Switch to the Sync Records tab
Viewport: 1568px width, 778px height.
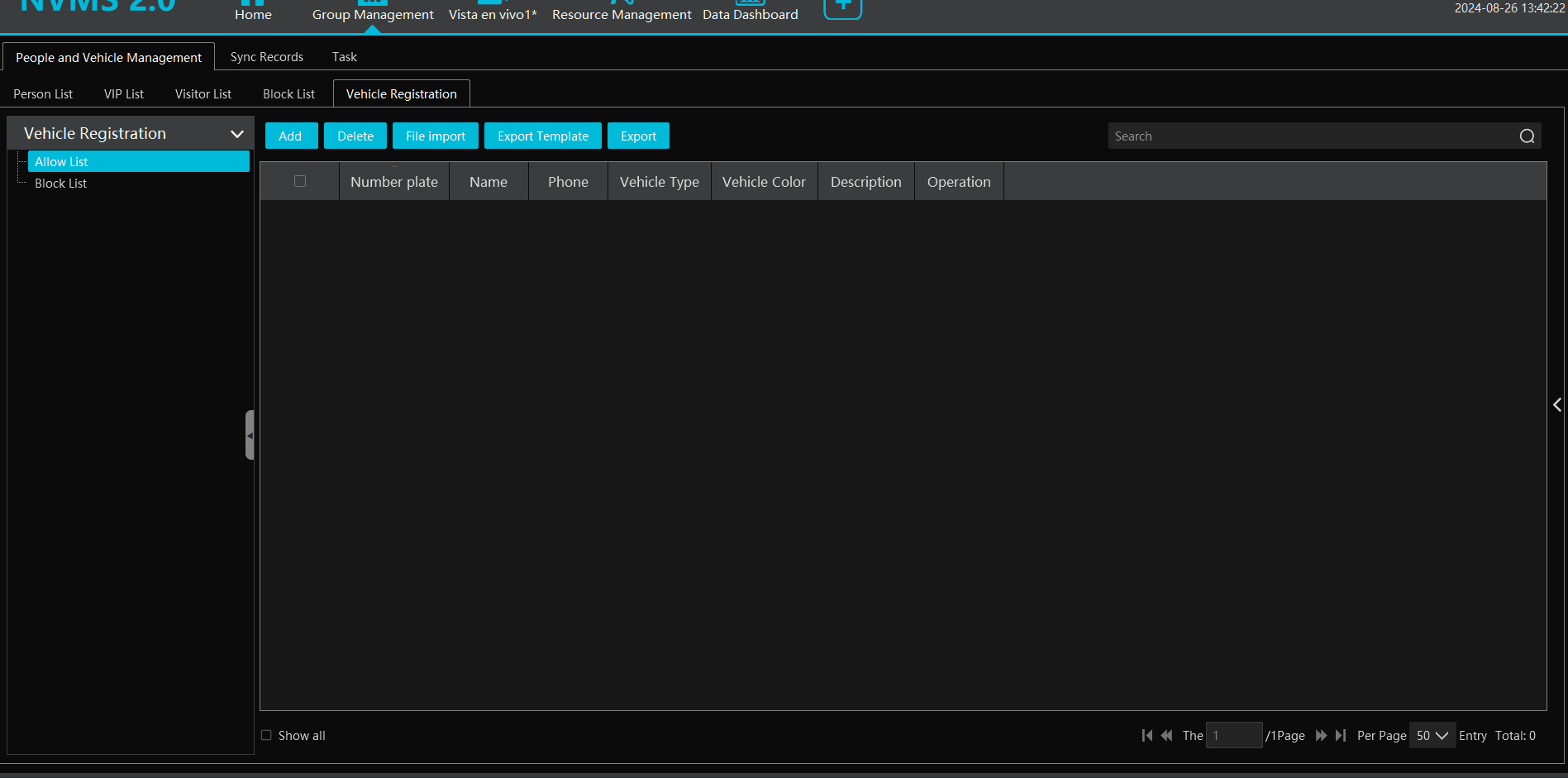point(266,57)
